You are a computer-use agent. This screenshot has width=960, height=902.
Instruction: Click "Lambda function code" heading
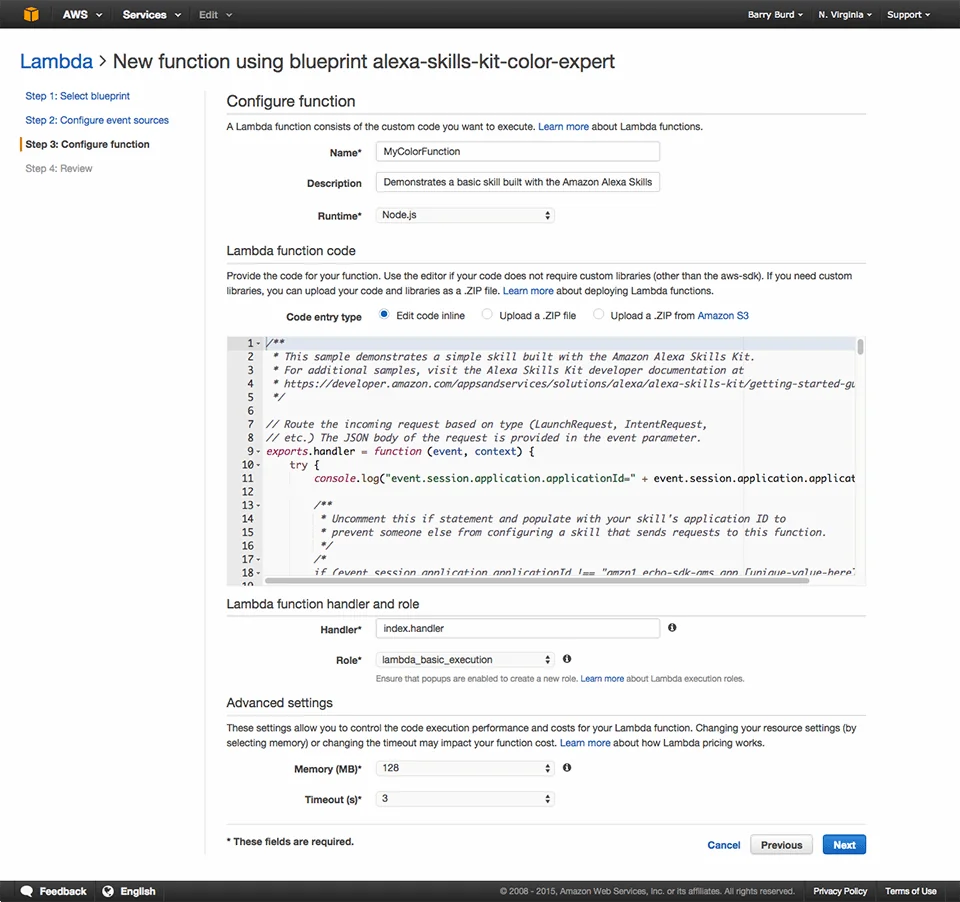[291, 250]
